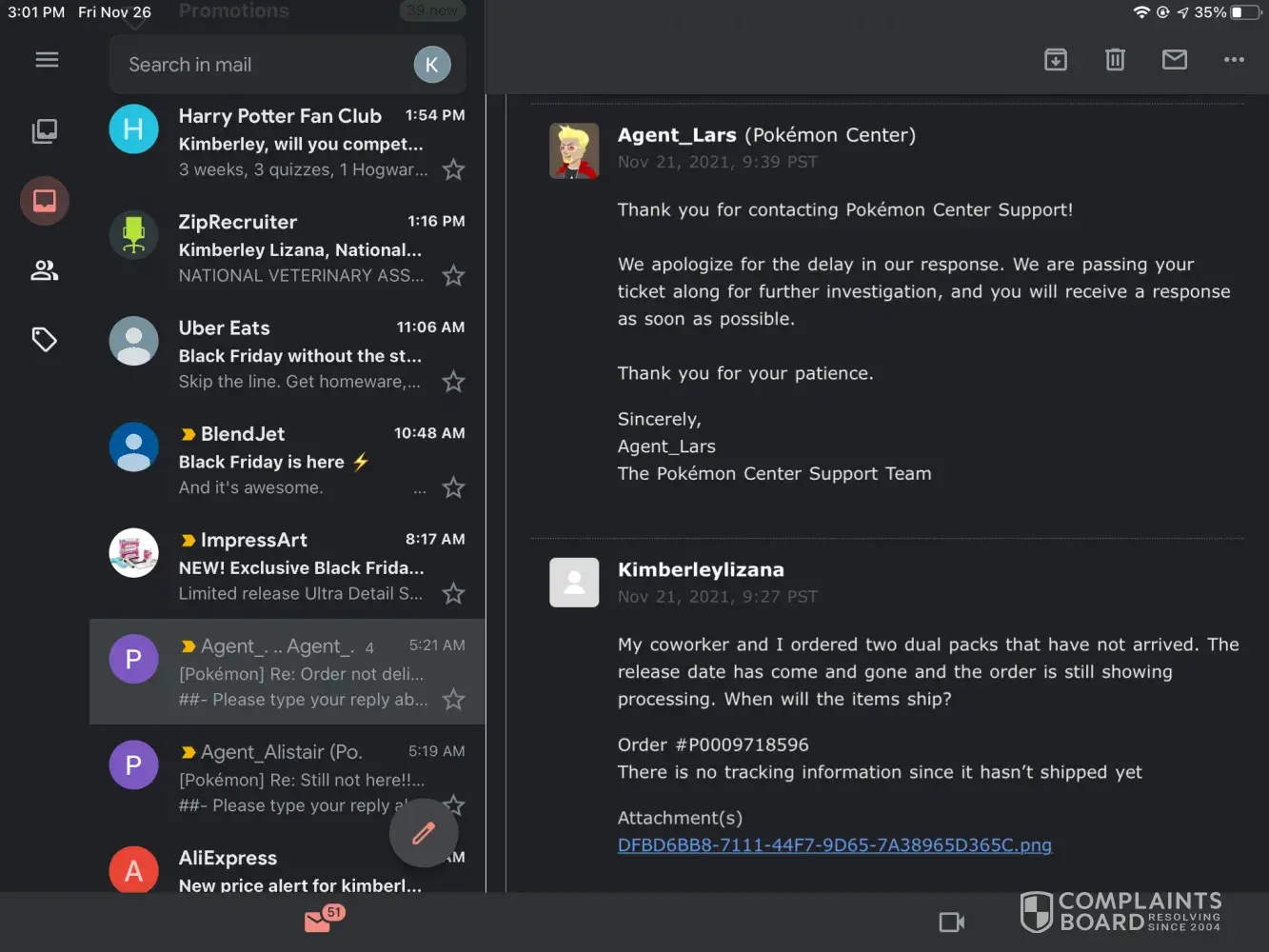This screenshot has height=952, width=1269.
Task: Open the hamburger main menu
Action: (47, 60)
